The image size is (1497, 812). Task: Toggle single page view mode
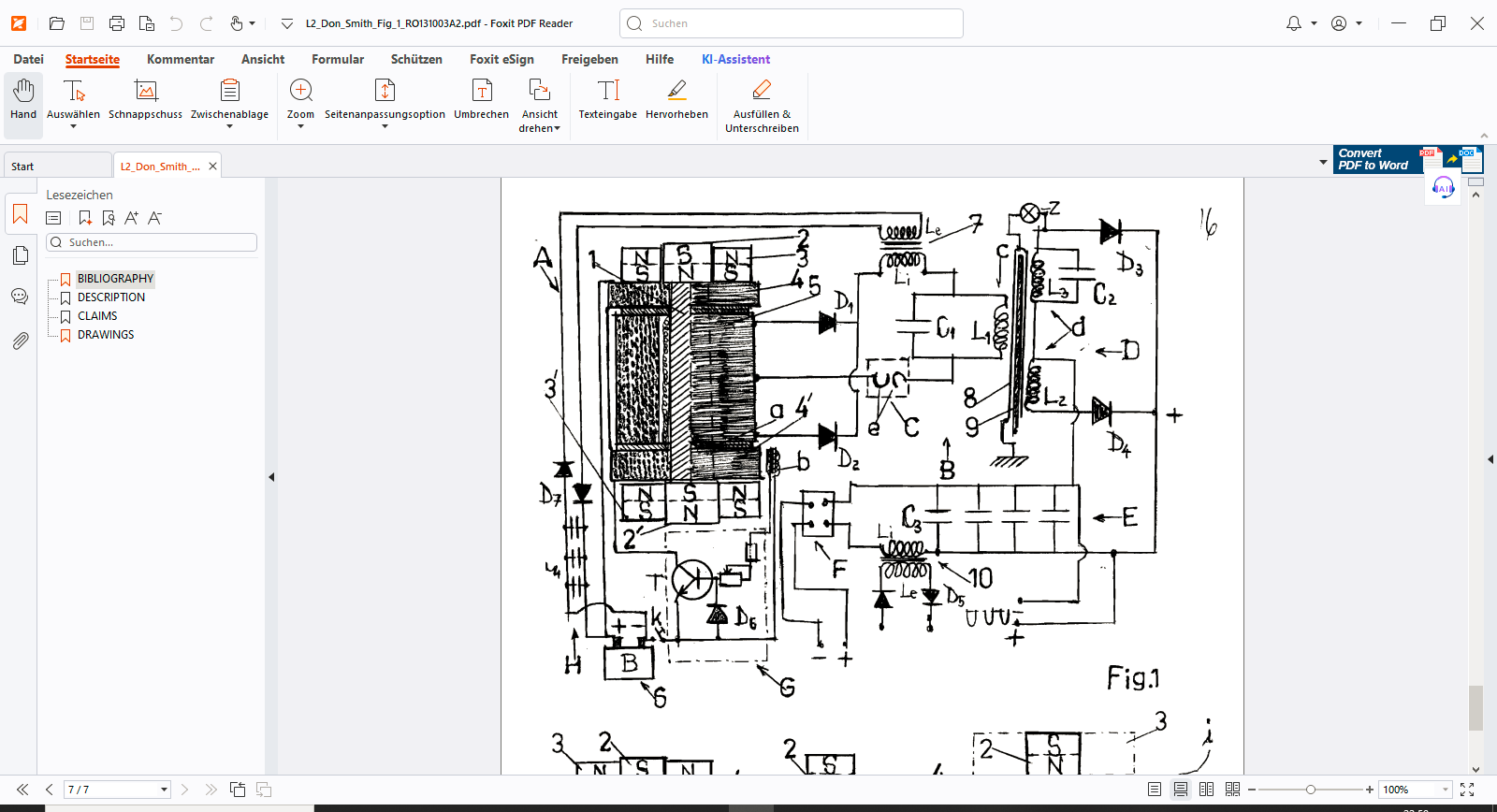1155,790
